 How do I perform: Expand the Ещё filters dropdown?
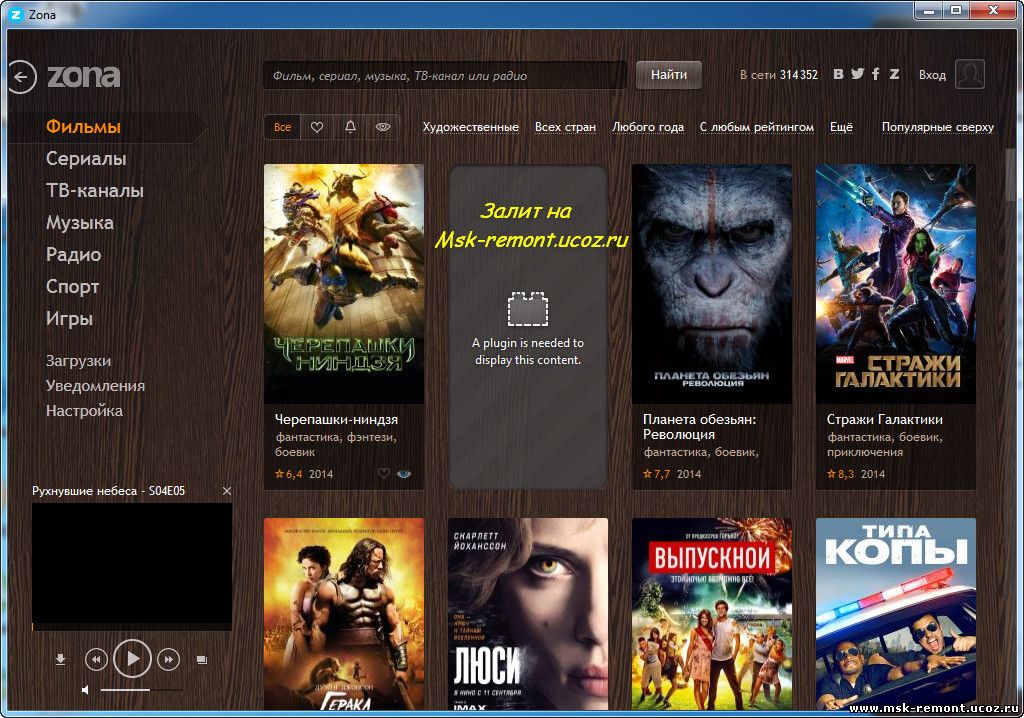[x=841, y=127]
